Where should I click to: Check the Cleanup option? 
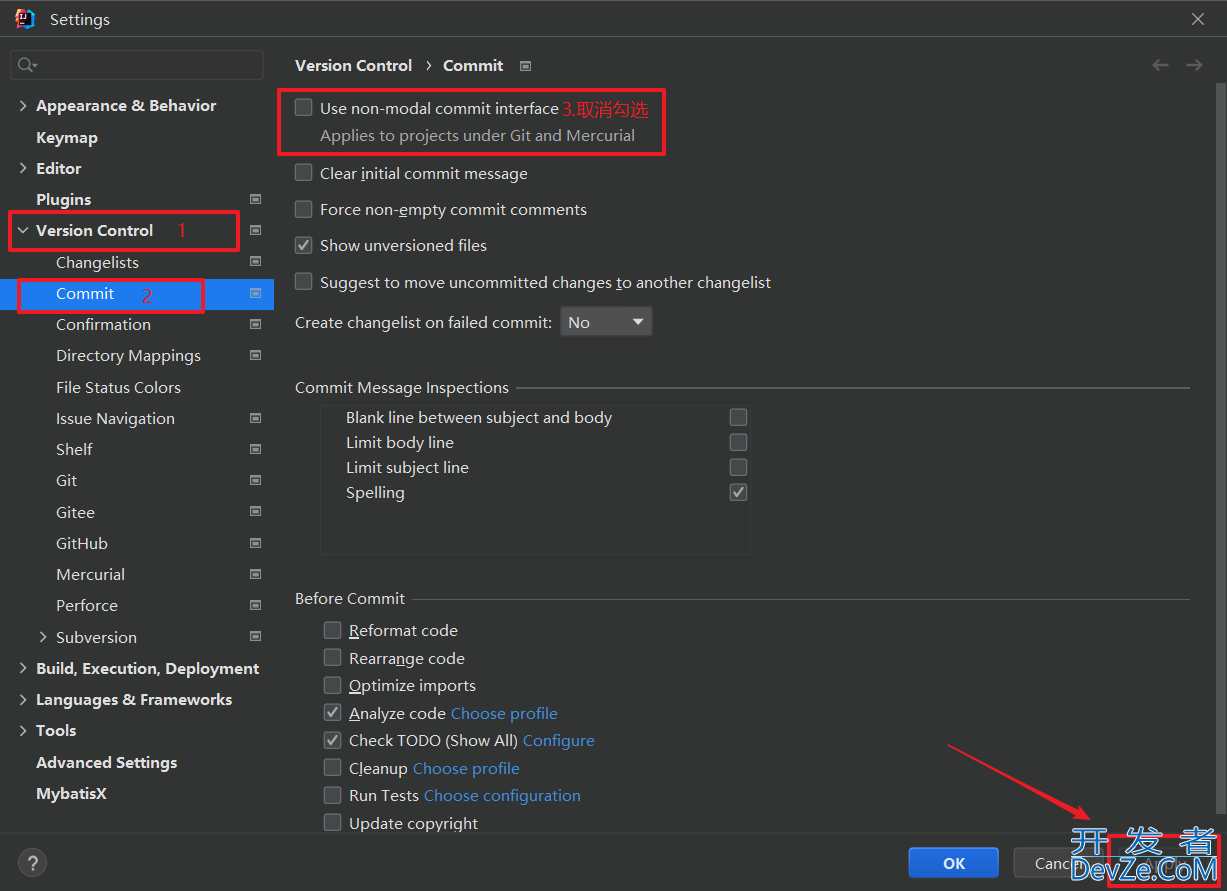coord(332,768)
